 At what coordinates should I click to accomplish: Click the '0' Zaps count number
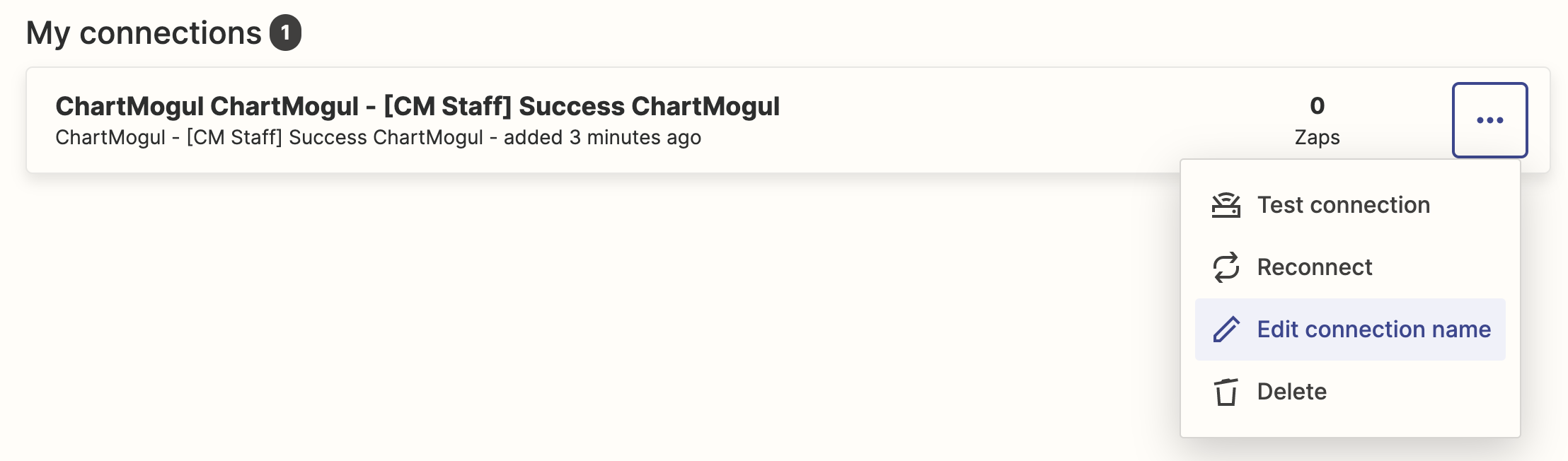coord(1317,106)
